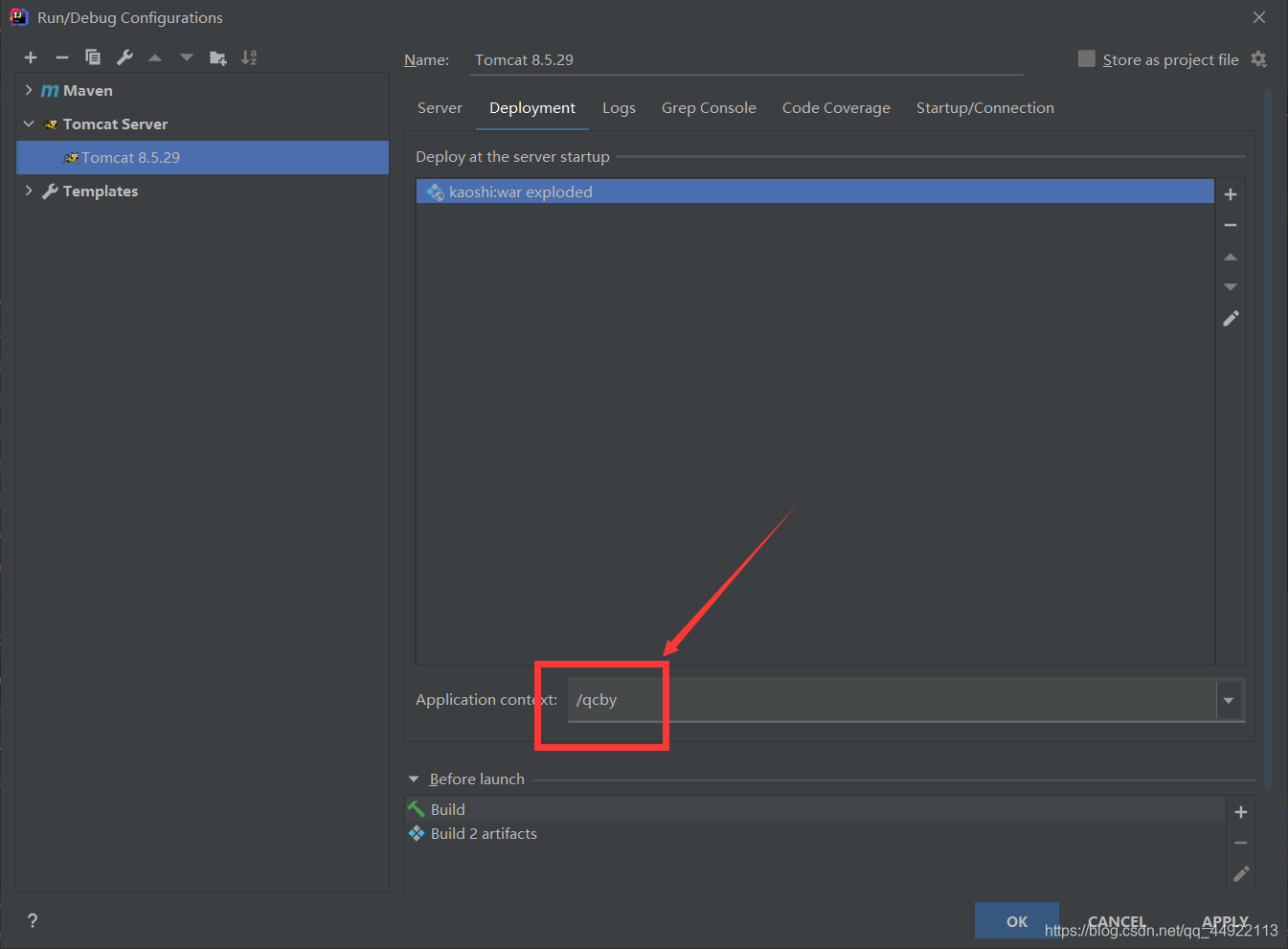Click the IntelliJ logo in title bar

point(18,17)
